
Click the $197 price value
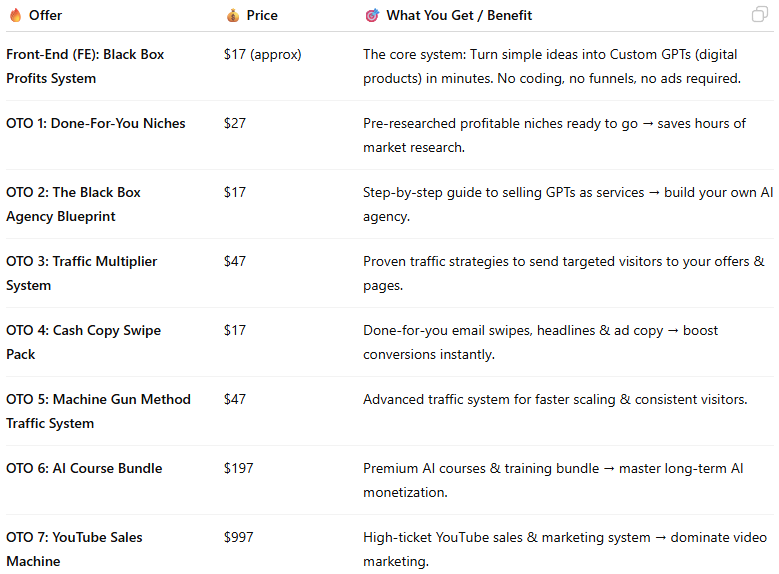pyautogui.click(x=239, y=468)
